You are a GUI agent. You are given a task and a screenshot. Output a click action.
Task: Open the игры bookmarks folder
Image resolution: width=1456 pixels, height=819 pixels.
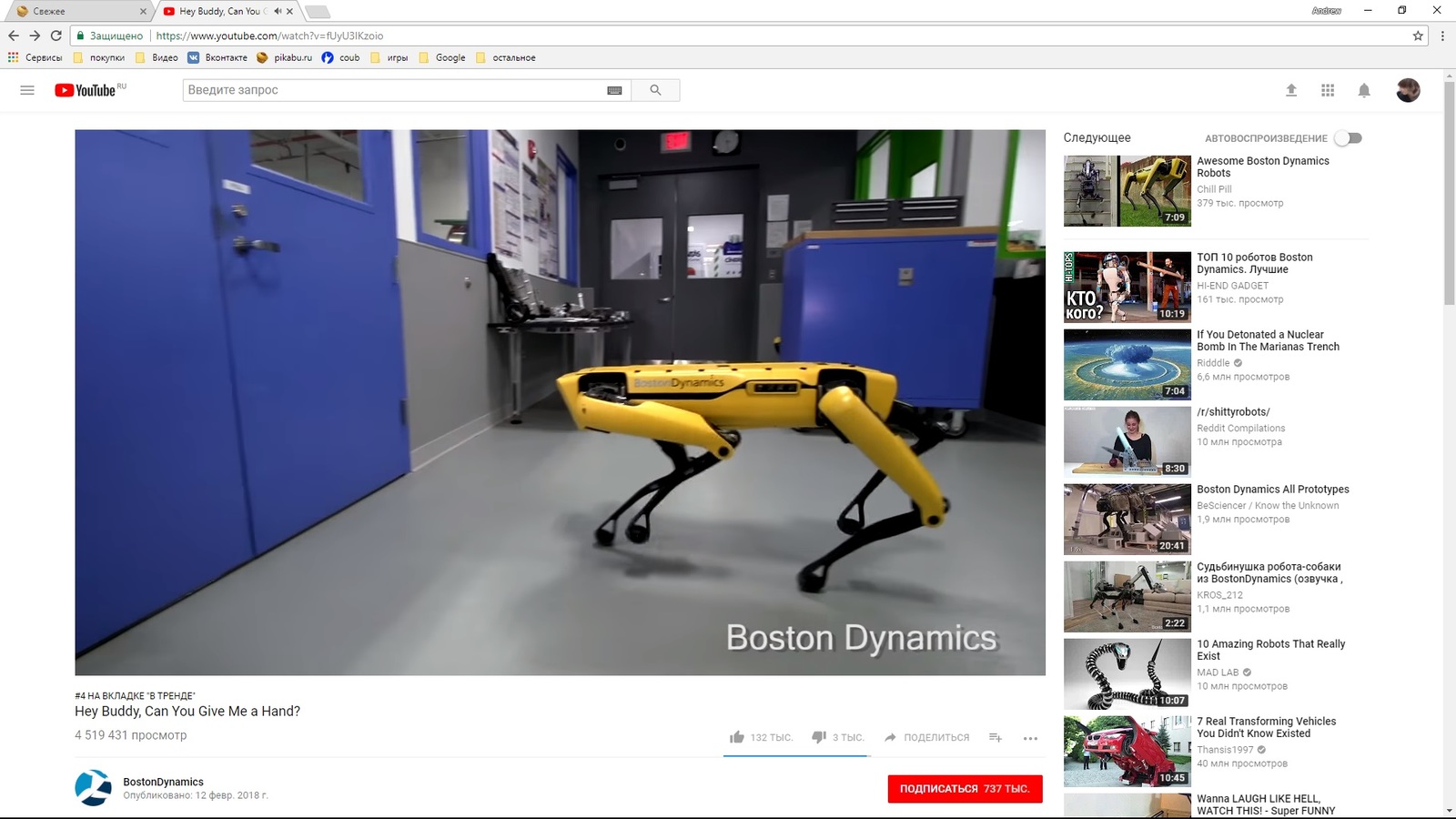click(x=389, y=57)
